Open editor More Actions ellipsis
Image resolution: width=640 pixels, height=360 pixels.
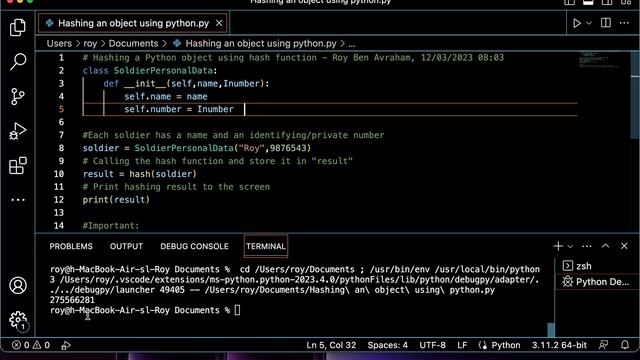pos(624,23)
